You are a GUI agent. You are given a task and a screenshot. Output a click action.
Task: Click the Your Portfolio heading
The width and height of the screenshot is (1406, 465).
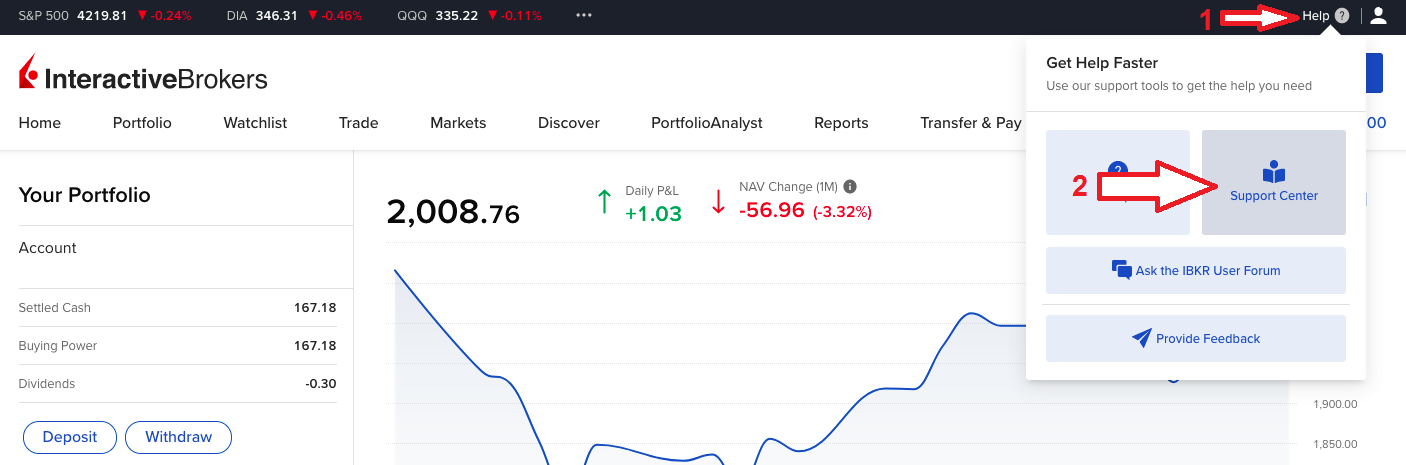tap(84, 195)
